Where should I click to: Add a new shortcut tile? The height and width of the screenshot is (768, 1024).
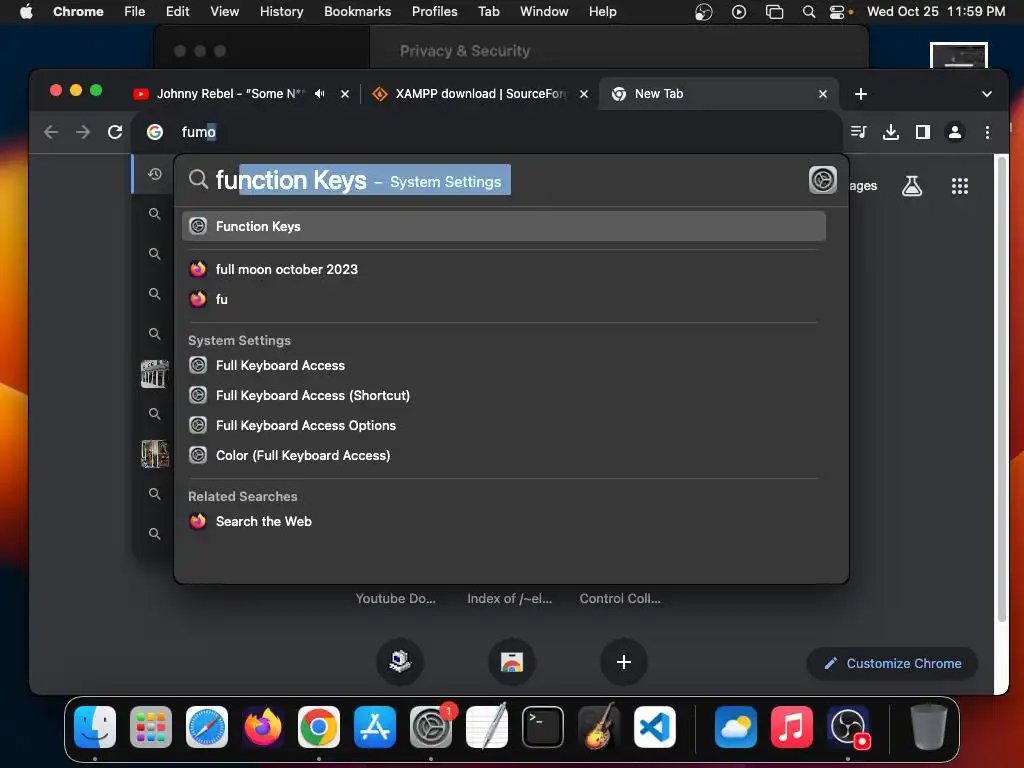click(624, 662)
